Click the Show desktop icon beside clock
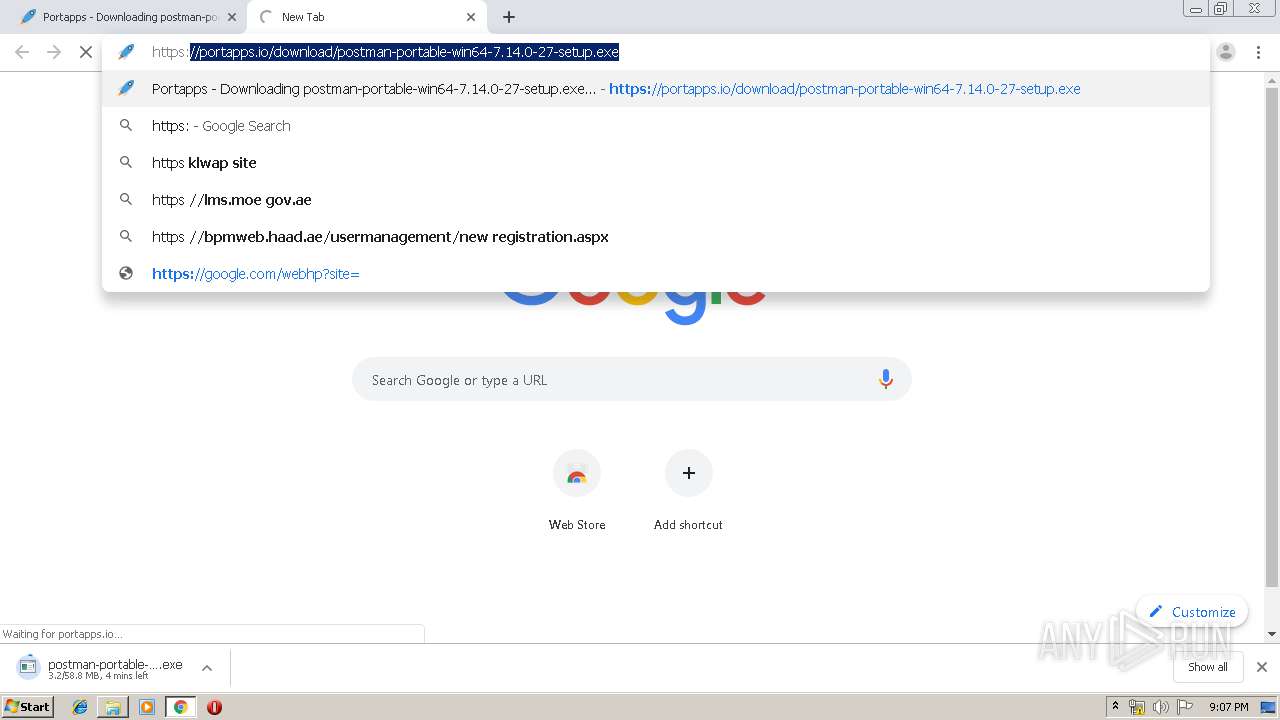 click(1269, 707)
